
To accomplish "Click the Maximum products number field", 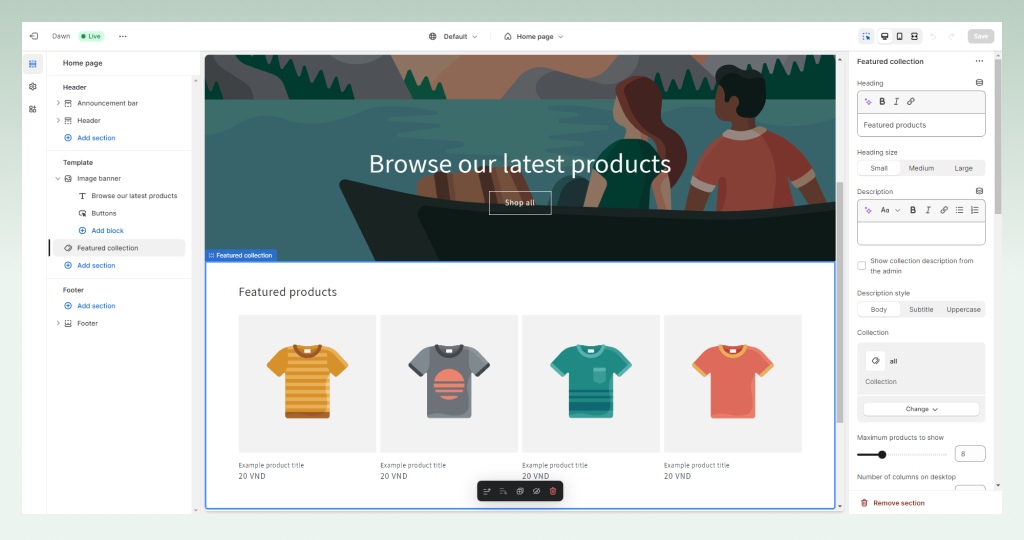I will [970, 454].
